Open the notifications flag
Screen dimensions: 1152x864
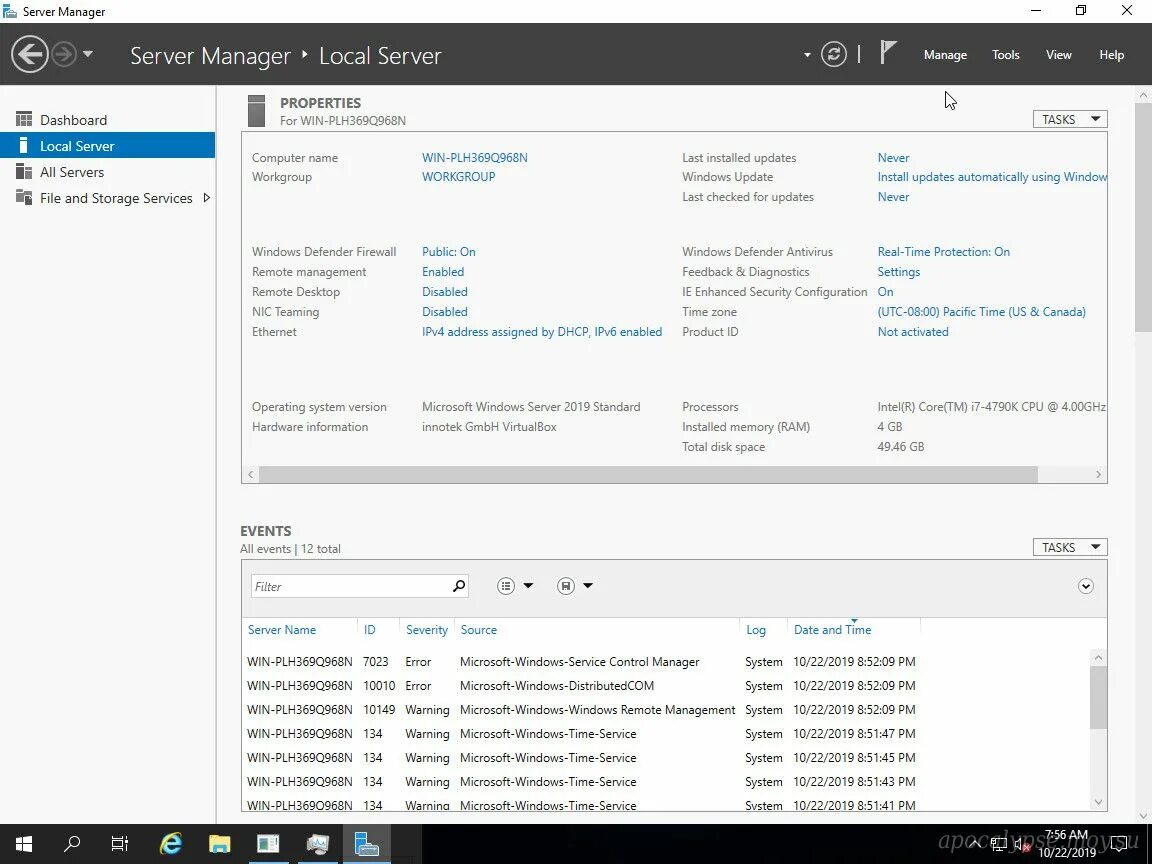click(888, 53)
